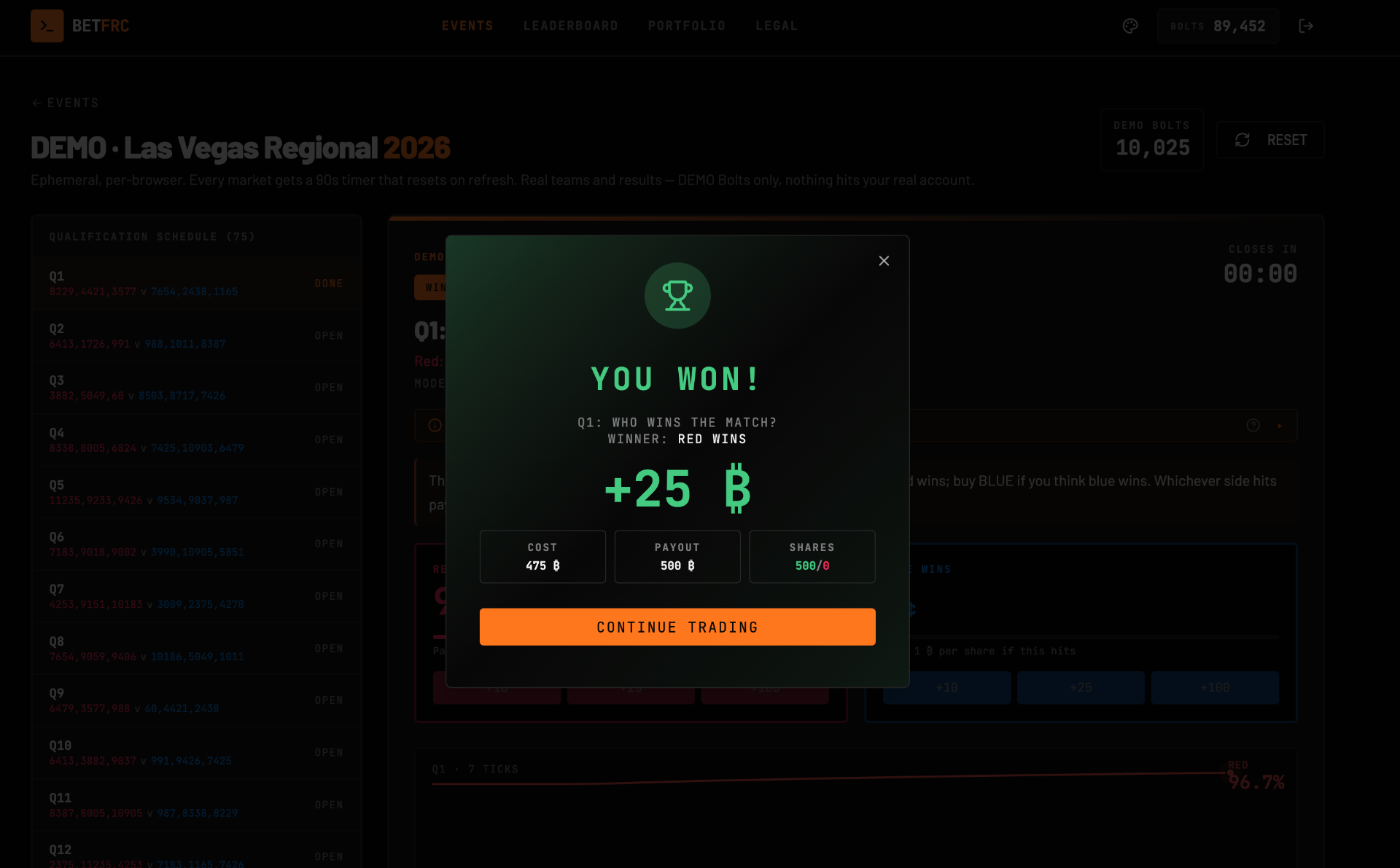The height and width of the screenshot is (868, 1400).
Task: Open the Events nav tab
Action: click(x=467, y=26)
